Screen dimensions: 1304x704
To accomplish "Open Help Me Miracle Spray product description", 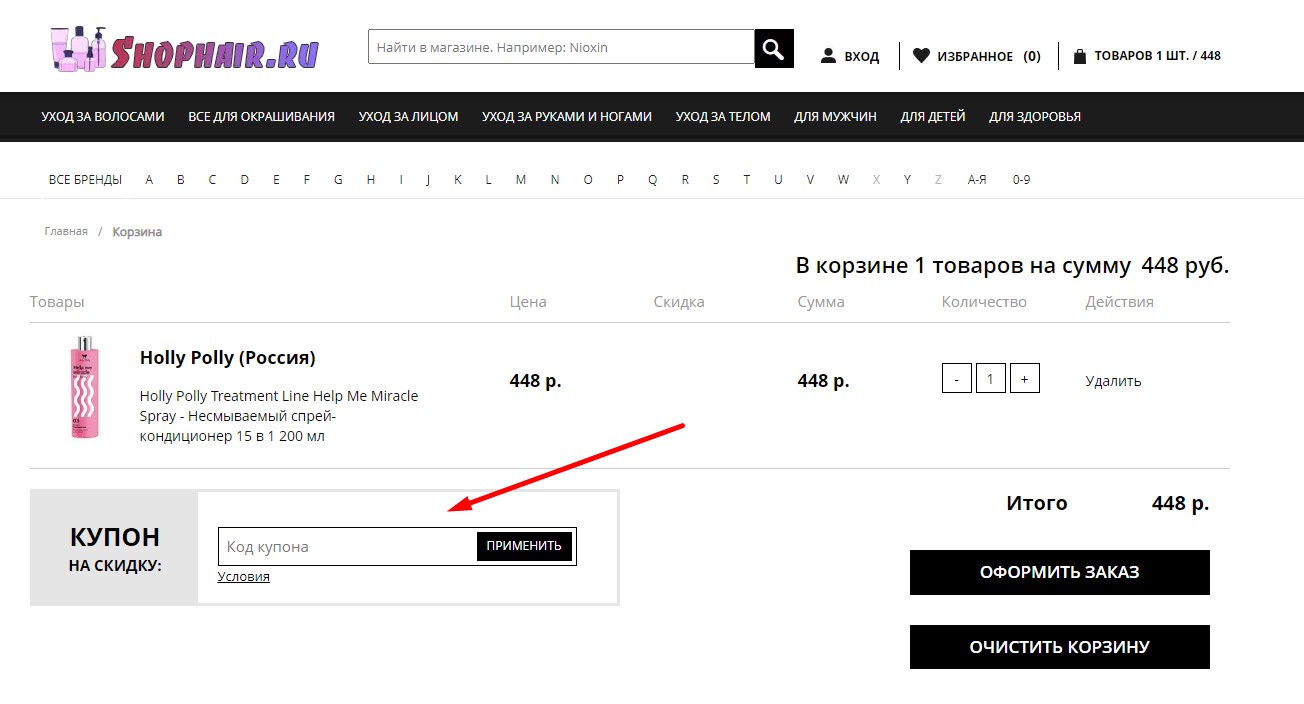I will click(279, 416).
